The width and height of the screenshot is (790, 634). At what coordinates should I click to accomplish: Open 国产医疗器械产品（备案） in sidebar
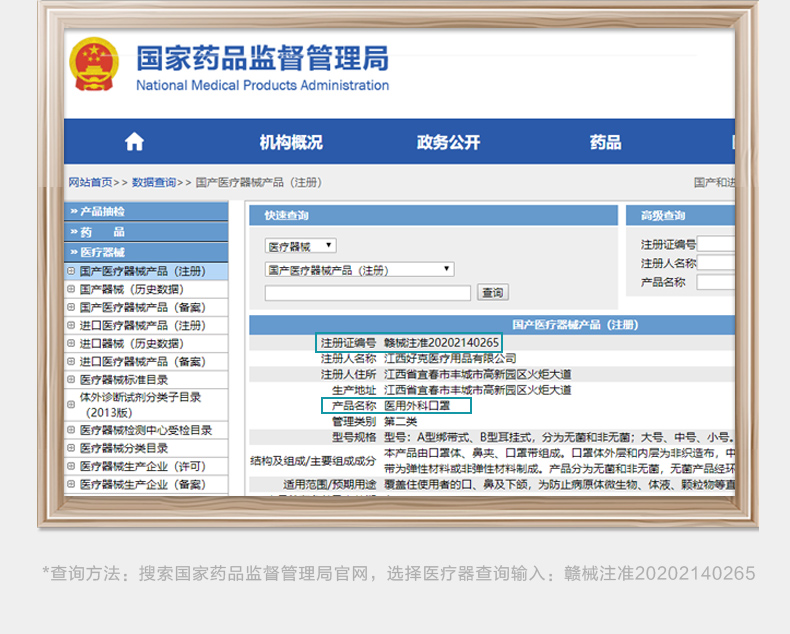pyautogui.click(x=143, y=307)
